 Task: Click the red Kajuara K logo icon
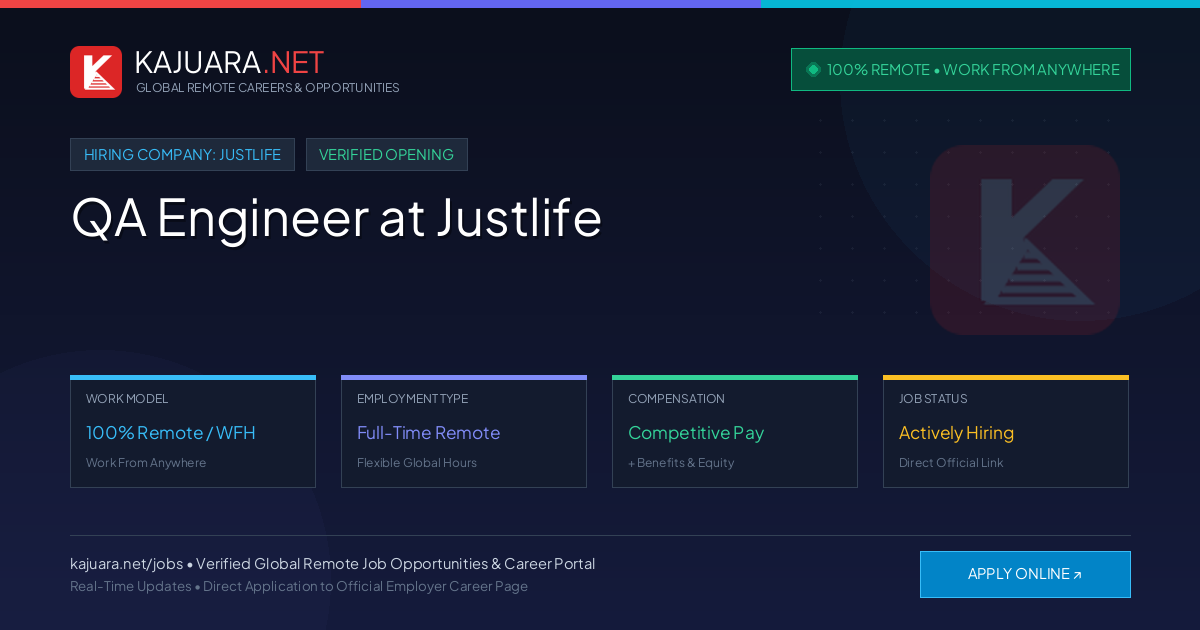[96, 72]
